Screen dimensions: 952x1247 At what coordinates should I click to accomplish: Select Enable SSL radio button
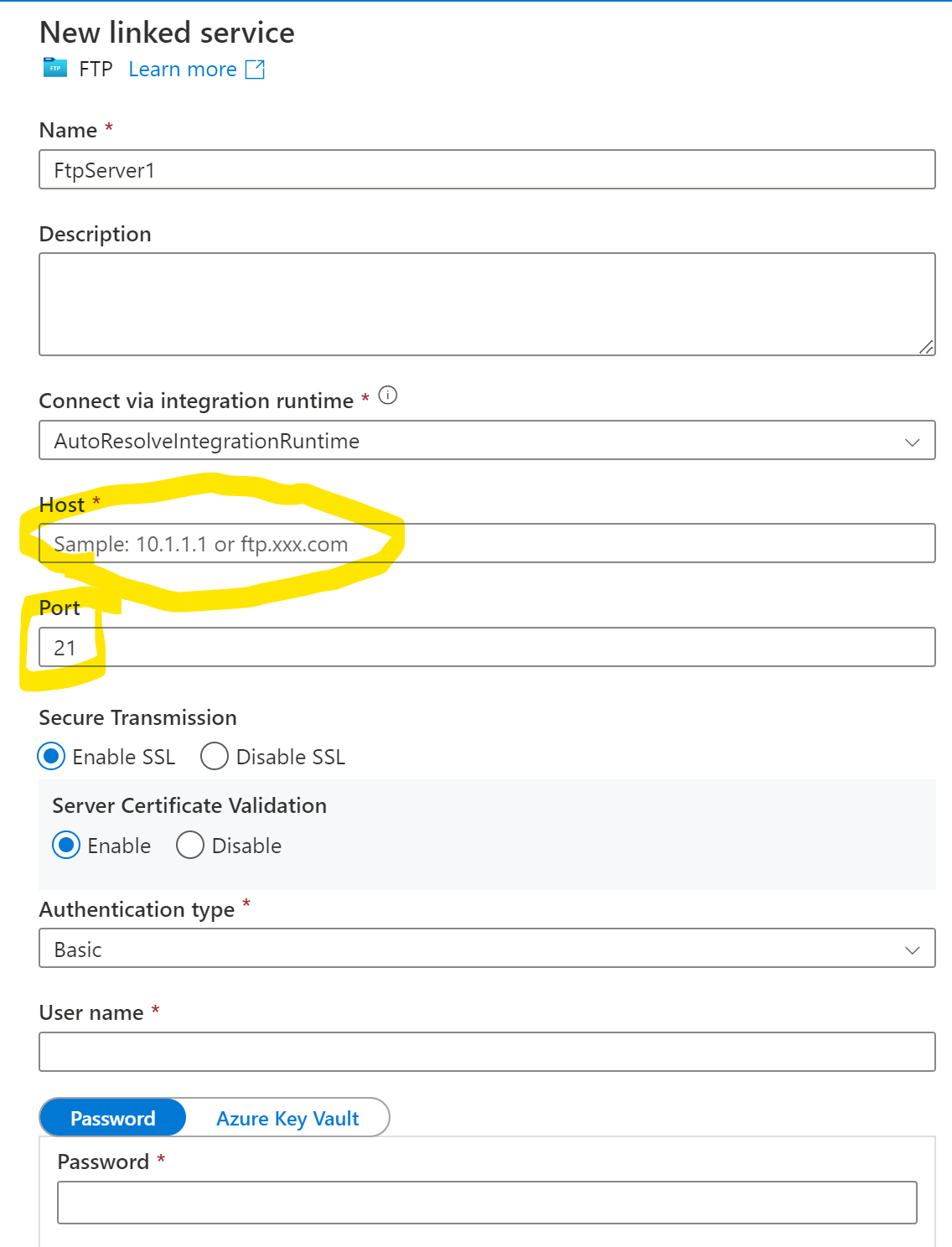tap(52, 757)
